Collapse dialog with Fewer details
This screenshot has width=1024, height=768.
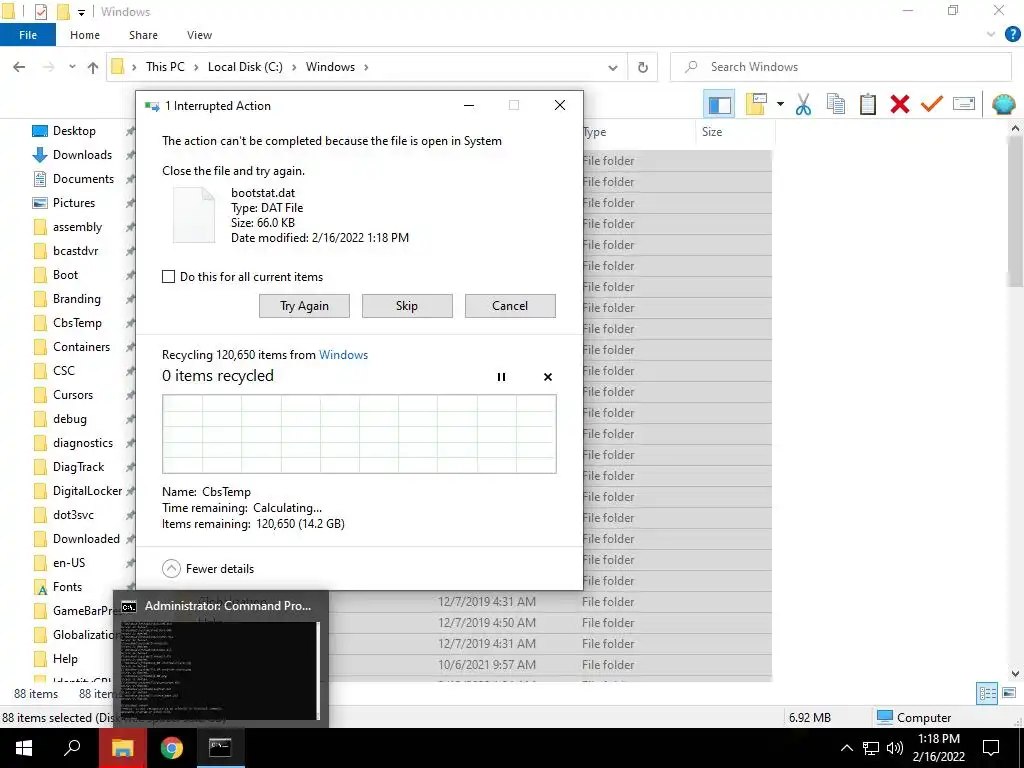click(x=208, y=568)
